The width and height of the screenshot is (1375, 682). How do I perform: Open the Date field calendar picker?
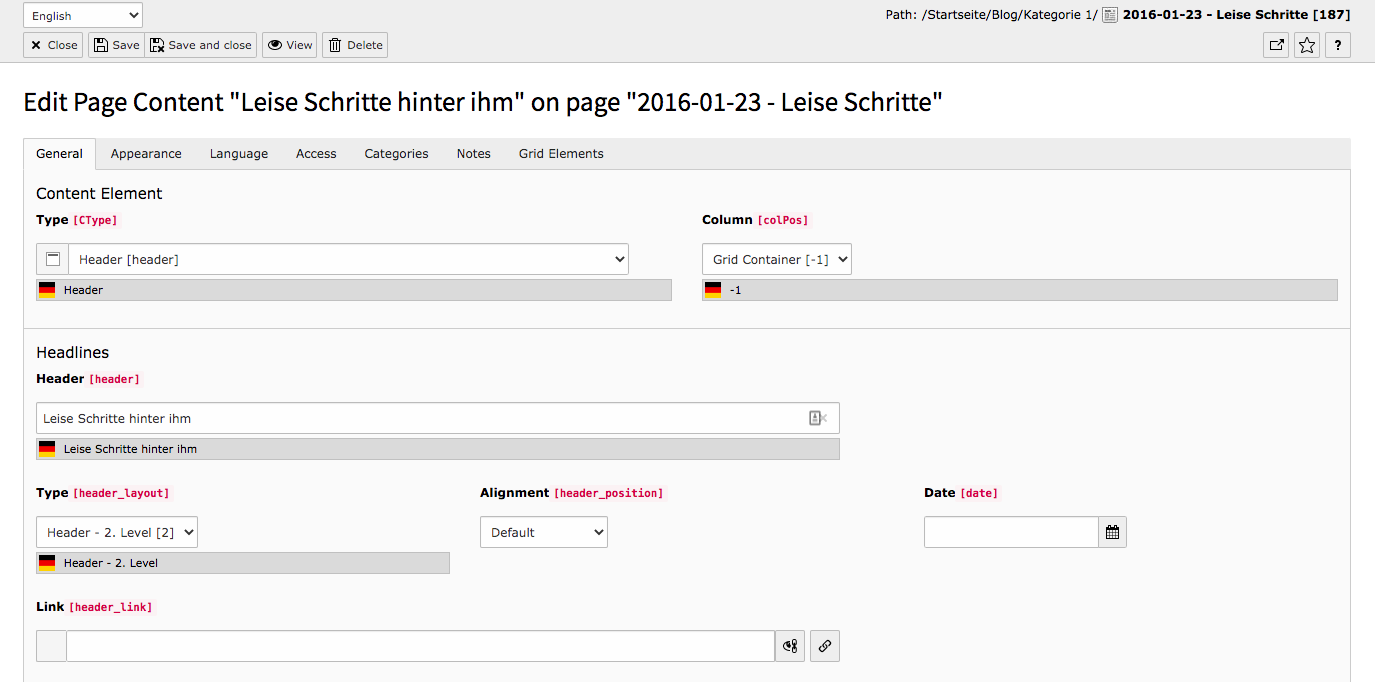pyautogui.click(x=1112, y=532)
